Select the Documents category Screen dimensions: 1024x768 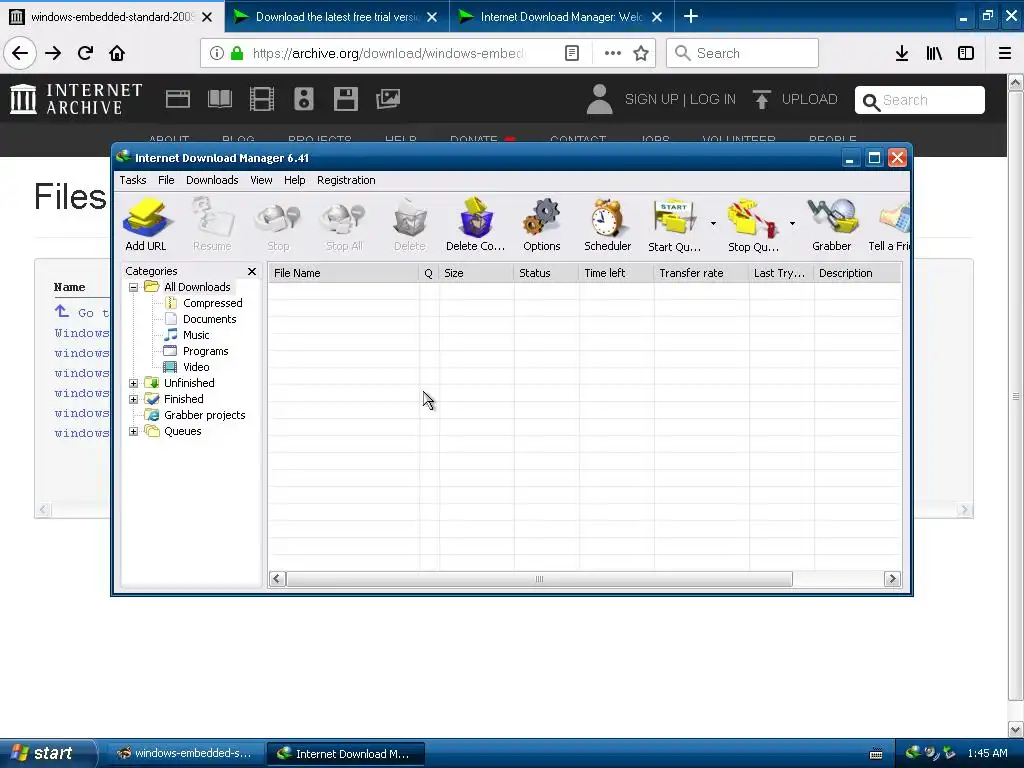click(x=209, y=319)
